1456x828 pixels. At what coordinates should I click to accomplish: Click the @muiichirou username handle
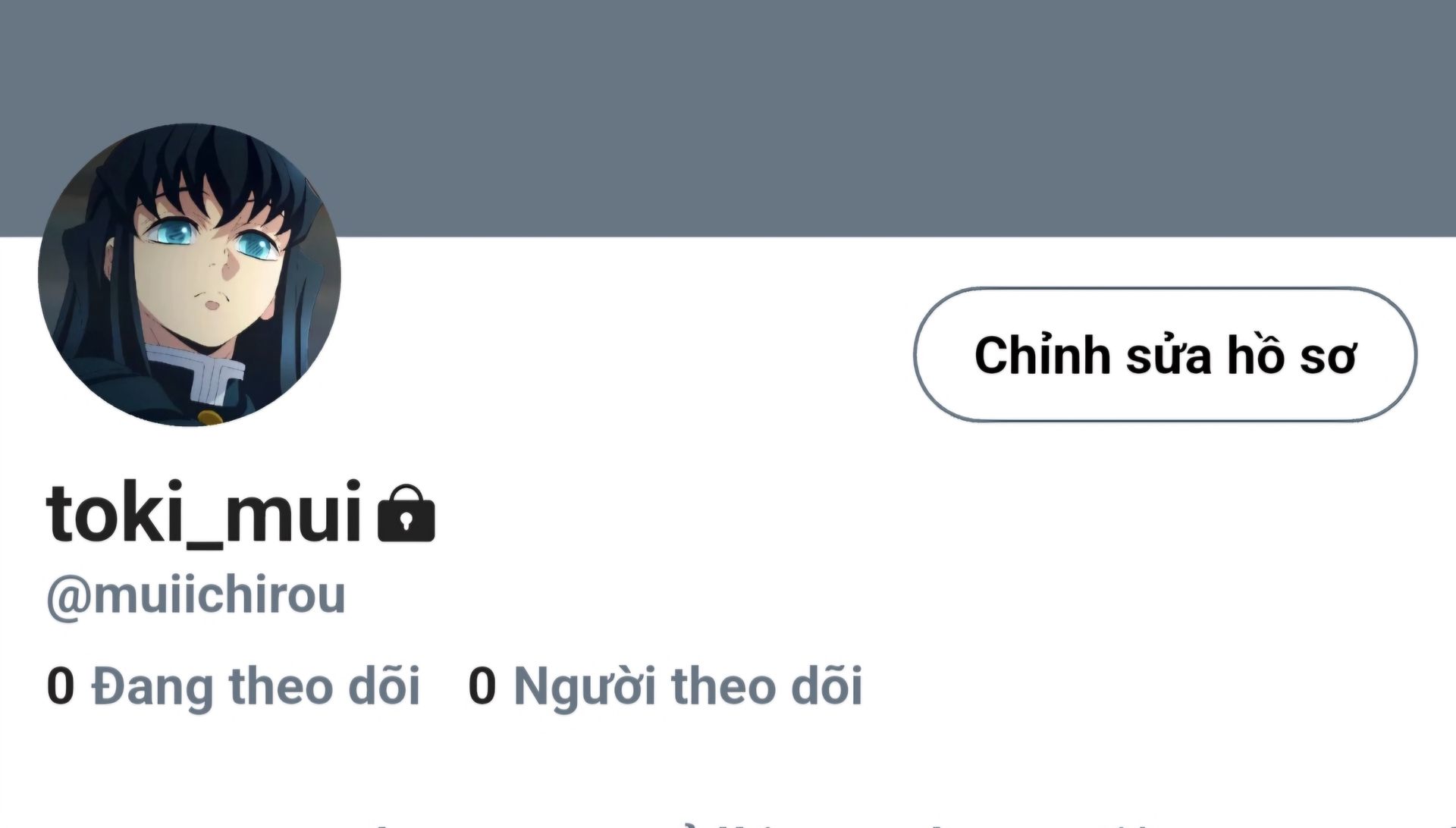pyautogui.click(x=196, y=596)
